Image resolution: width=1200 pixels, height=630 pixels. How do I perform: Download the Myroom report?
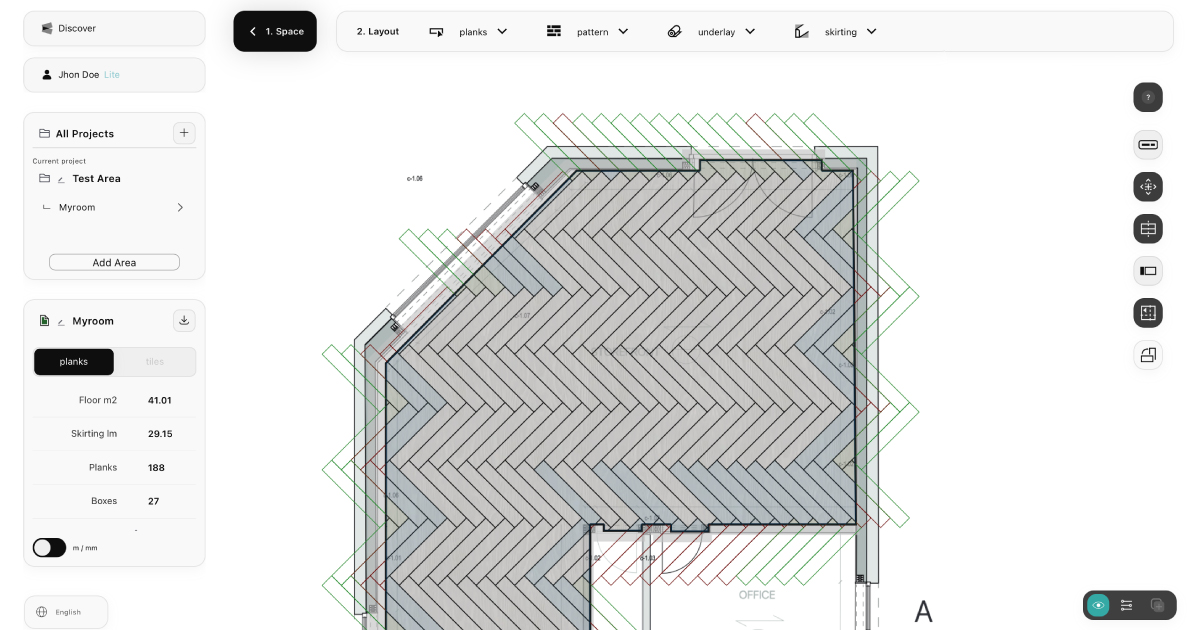coord(184,320)
